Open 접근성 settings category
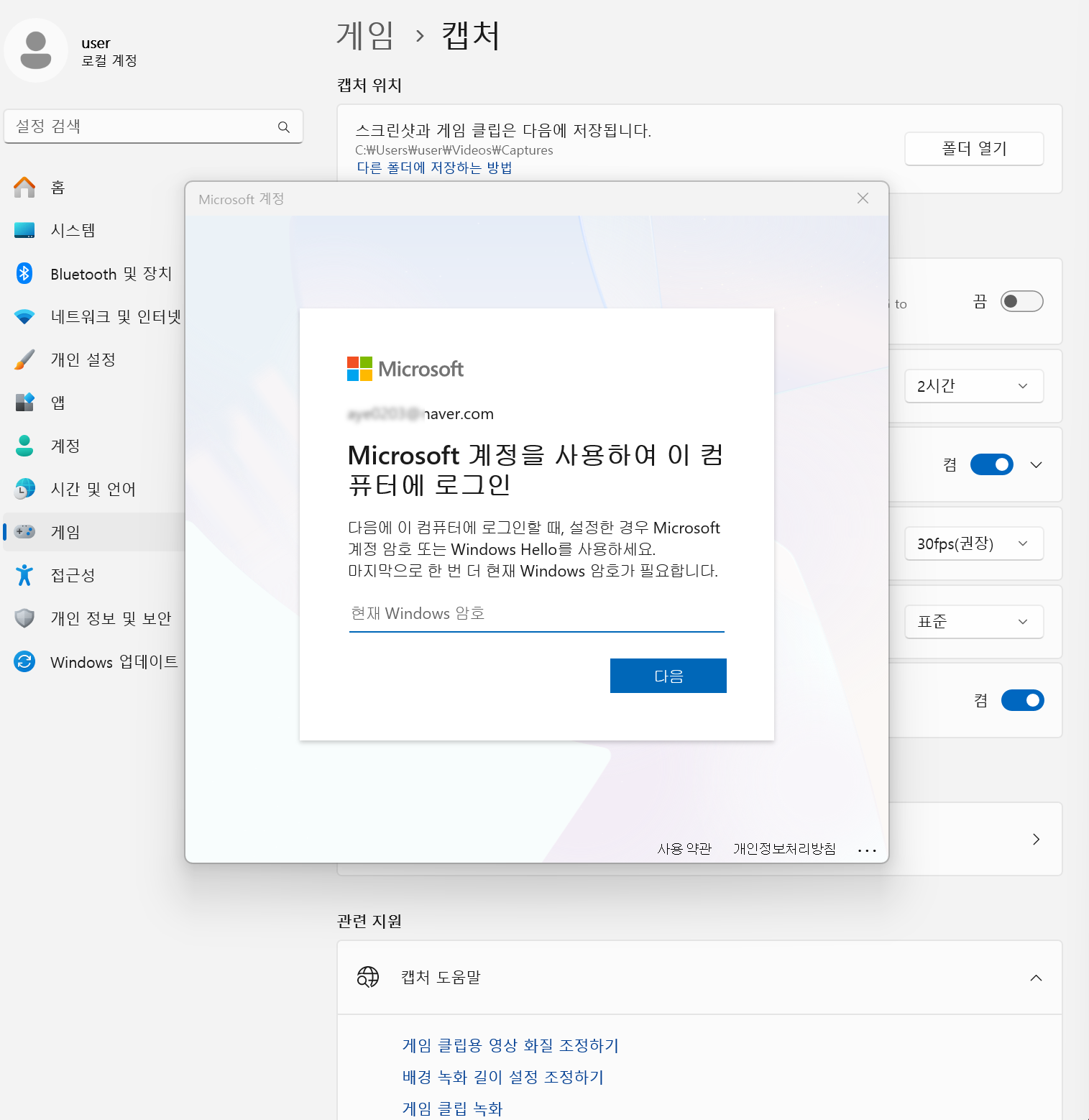 [93, 575]
